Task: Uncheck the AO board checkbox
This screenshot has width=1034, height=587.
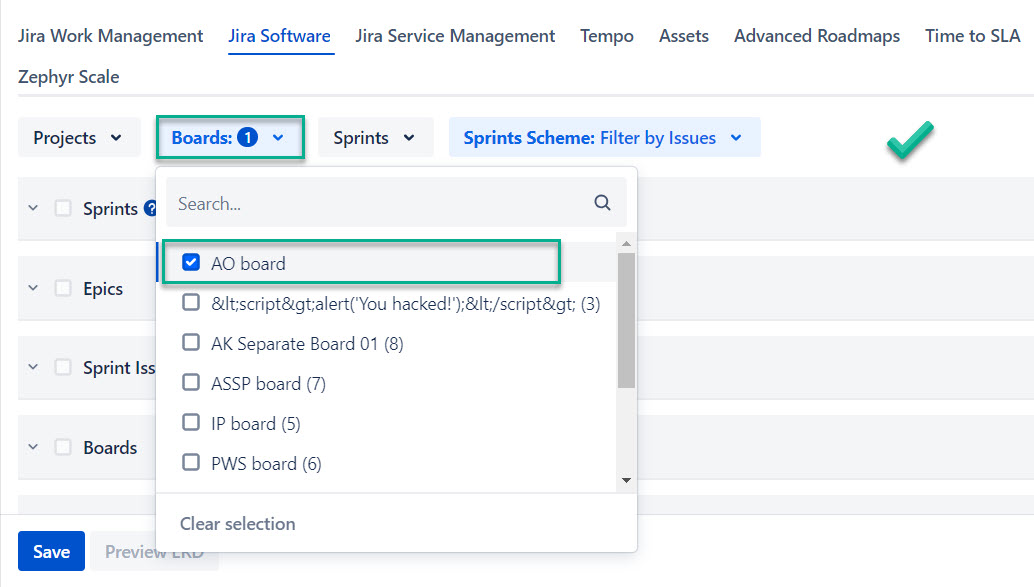Action: click(x=192, y=263)
